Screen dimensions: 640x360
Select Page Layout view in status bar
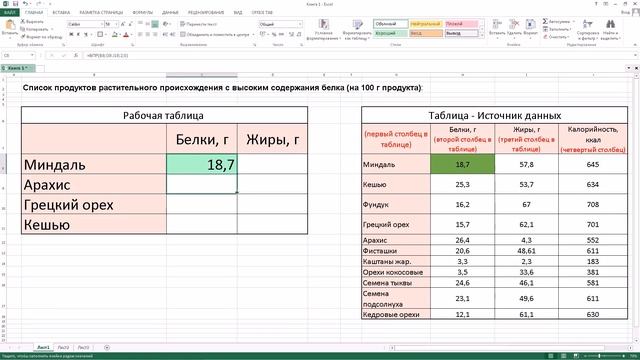[x=563, y=356]
